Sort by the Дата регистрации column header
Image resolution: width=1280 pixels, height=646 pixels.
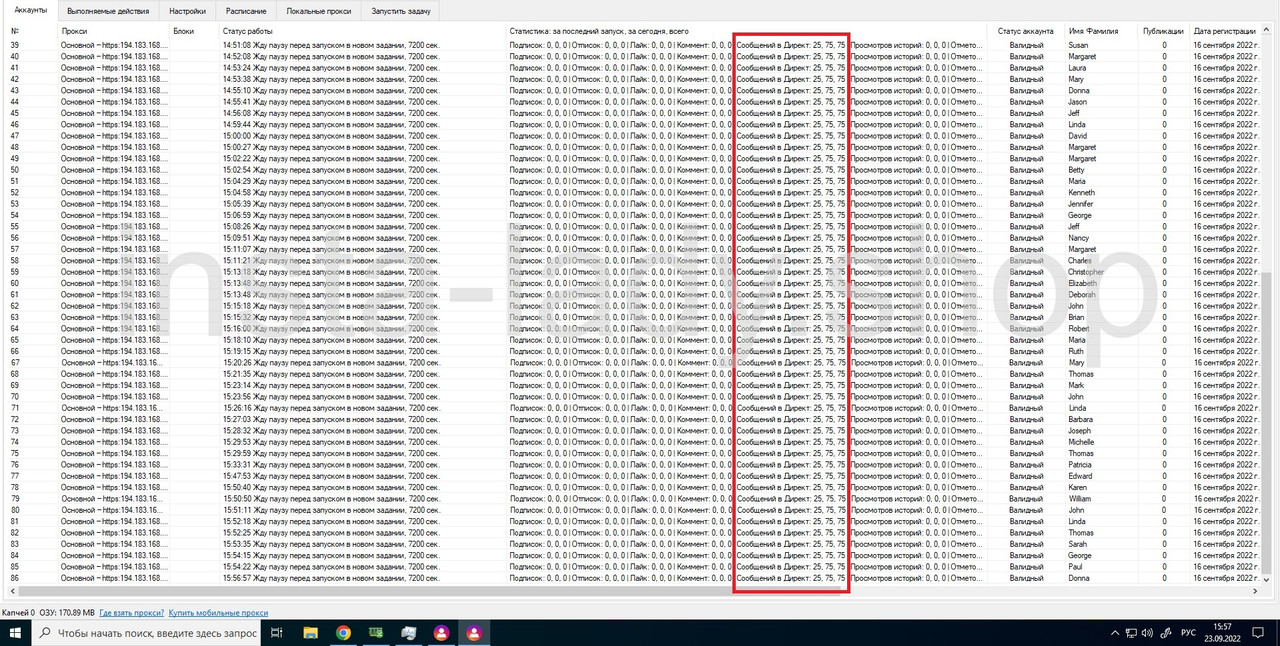tap(1225, 32)
